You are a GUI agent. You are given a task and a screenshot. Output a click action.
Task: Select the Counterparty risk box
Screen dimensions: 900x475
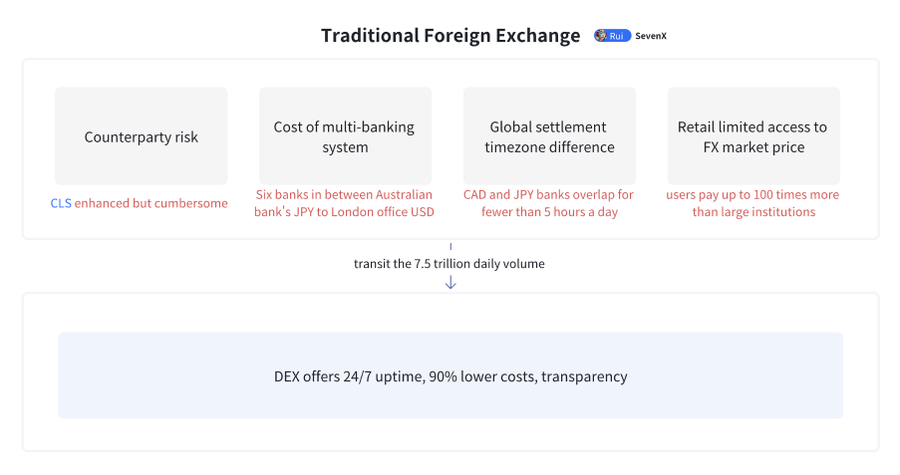[x=141, y=136]
